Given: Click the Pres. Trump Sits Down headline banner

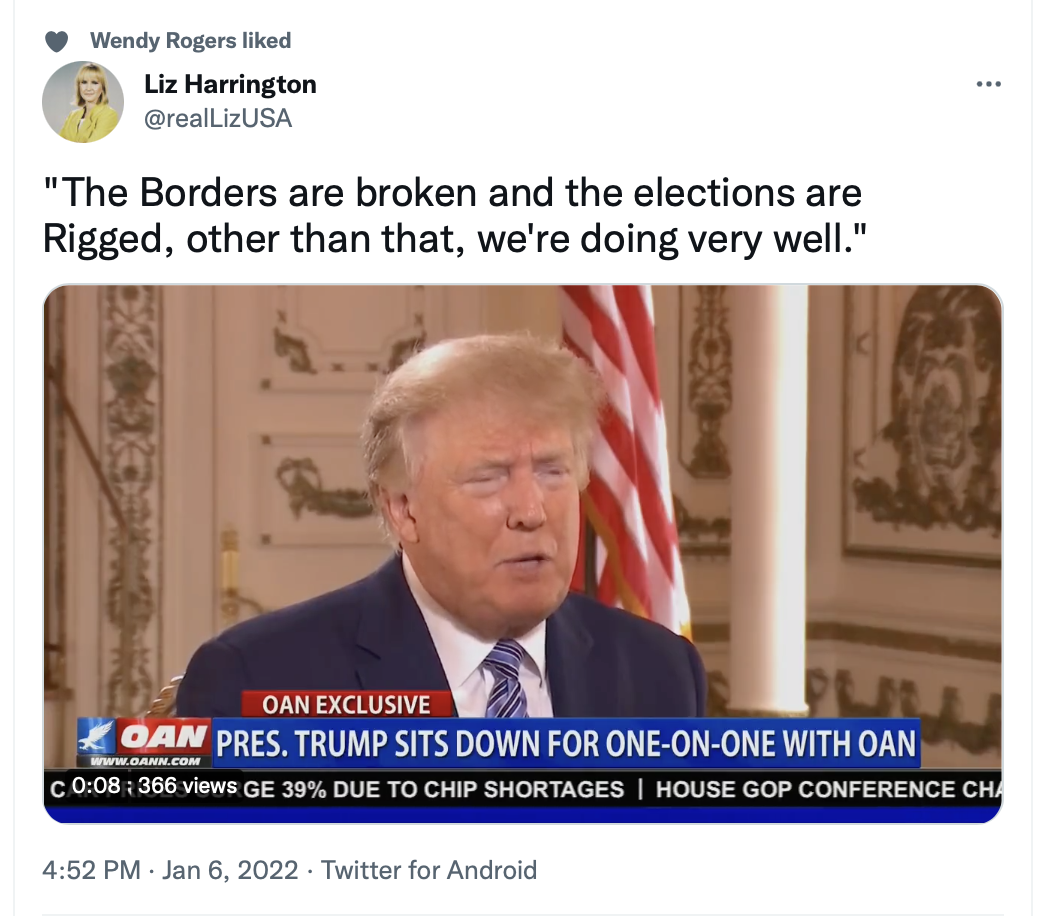Looking at the screenshot, I should pos(566,743).
